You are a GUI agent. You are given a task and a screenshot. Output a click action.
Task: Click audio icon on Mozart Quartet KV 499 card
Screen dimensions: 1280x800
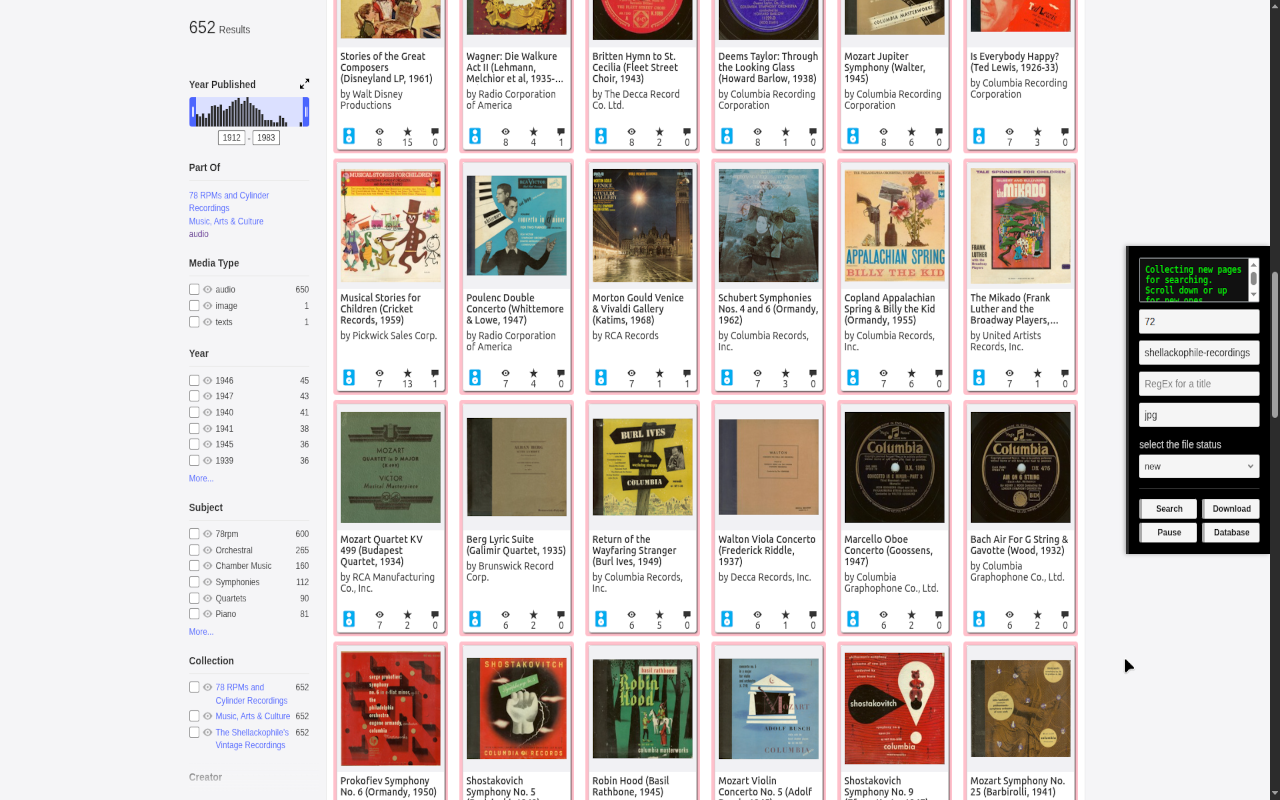(349, 619)
